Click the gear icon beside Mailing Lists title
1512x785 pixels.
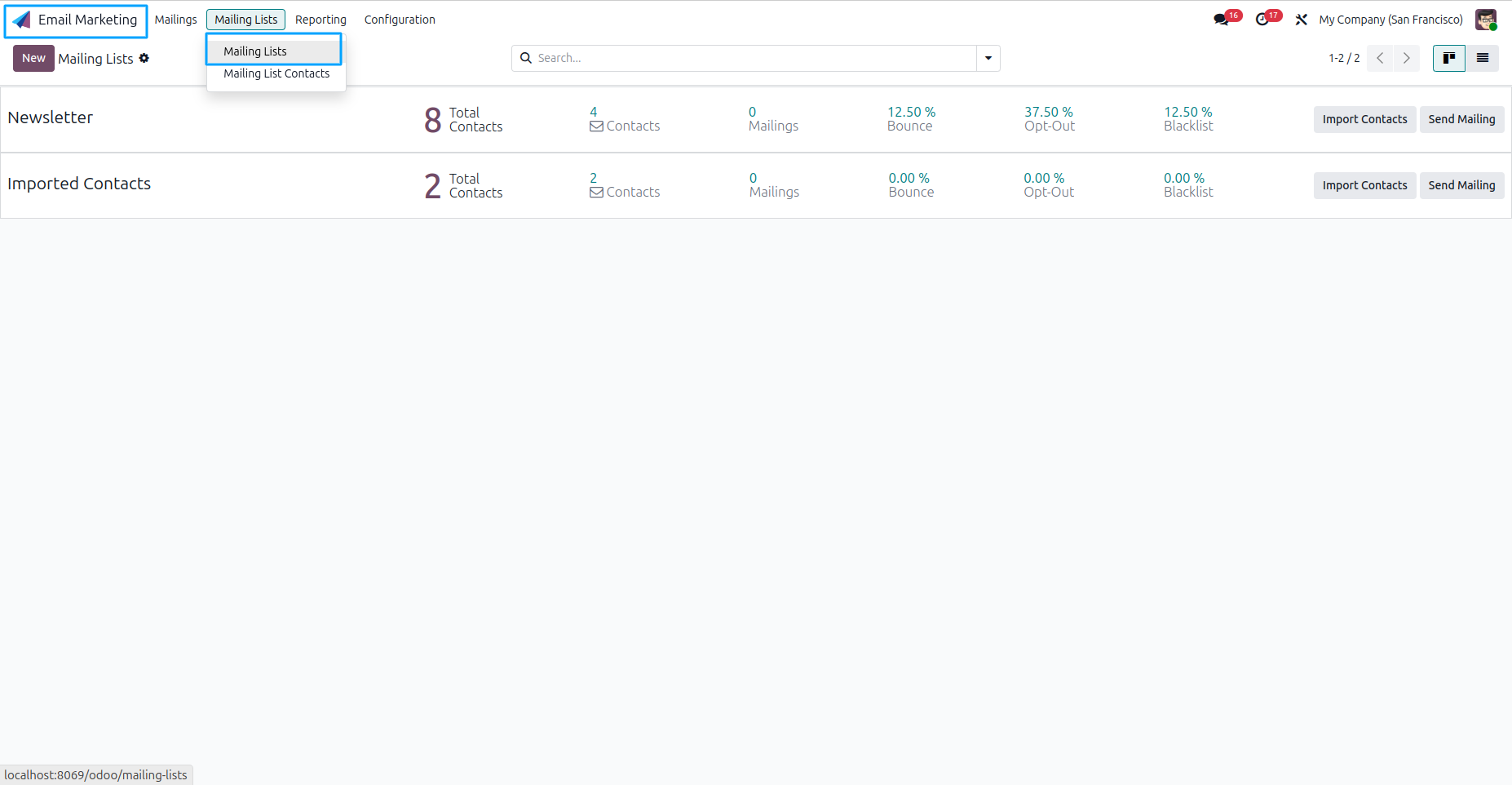point(144,58)
